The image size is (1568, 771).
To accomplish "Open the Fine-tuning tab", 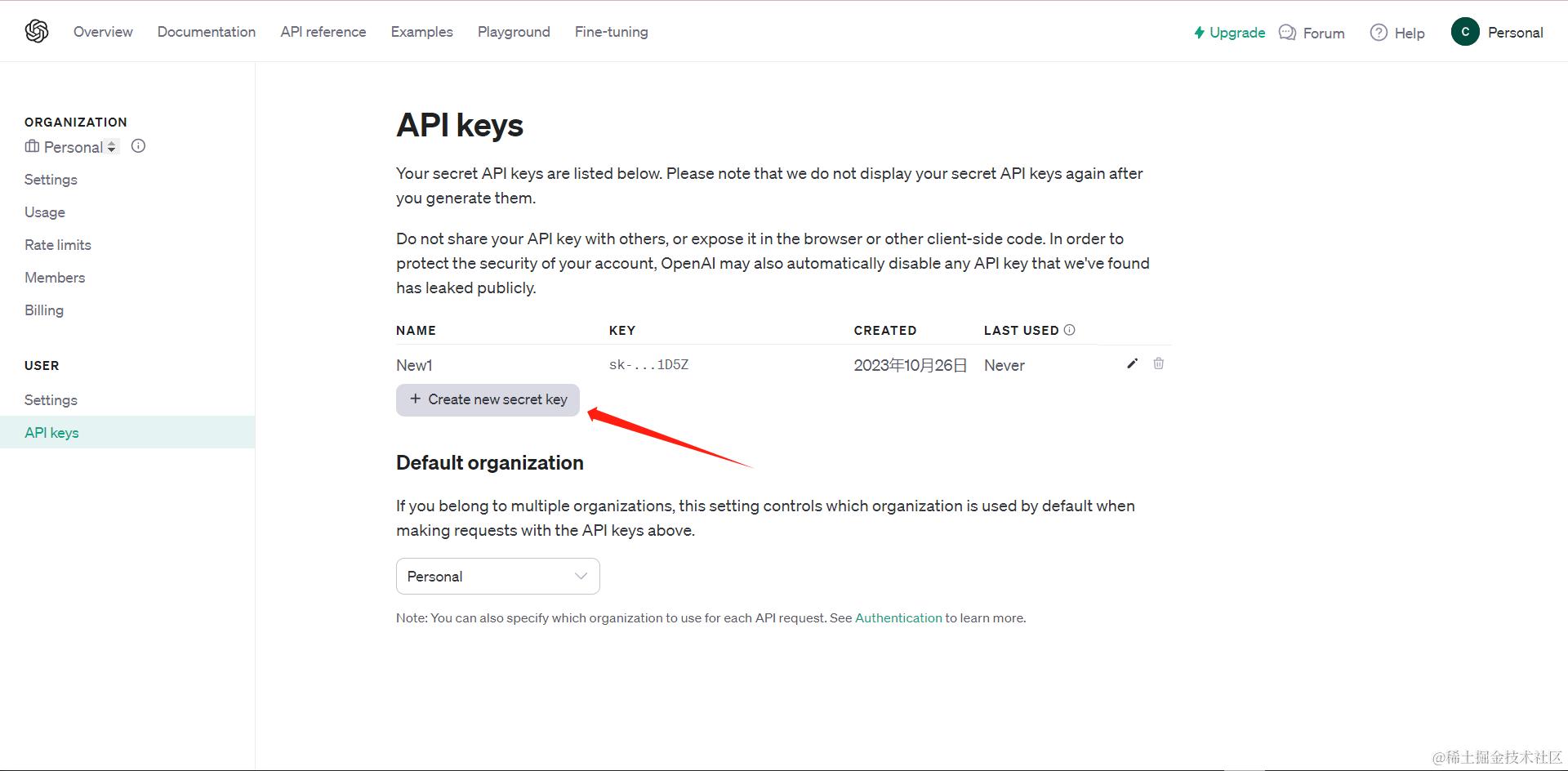I will pos(612,32).
